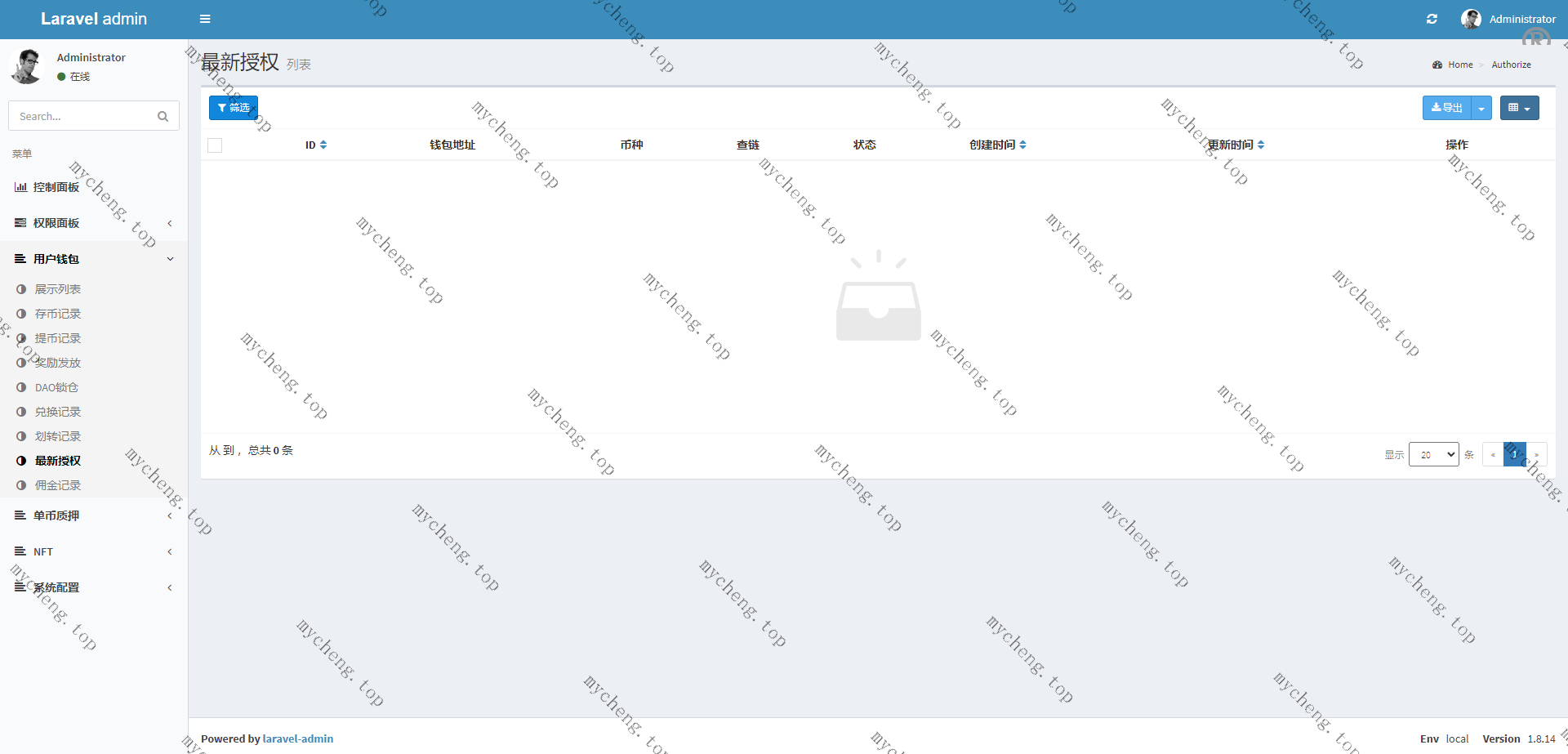1568x754 pixels.
Task: Expand the 权限面板 menu
Action: click(56, 223)
